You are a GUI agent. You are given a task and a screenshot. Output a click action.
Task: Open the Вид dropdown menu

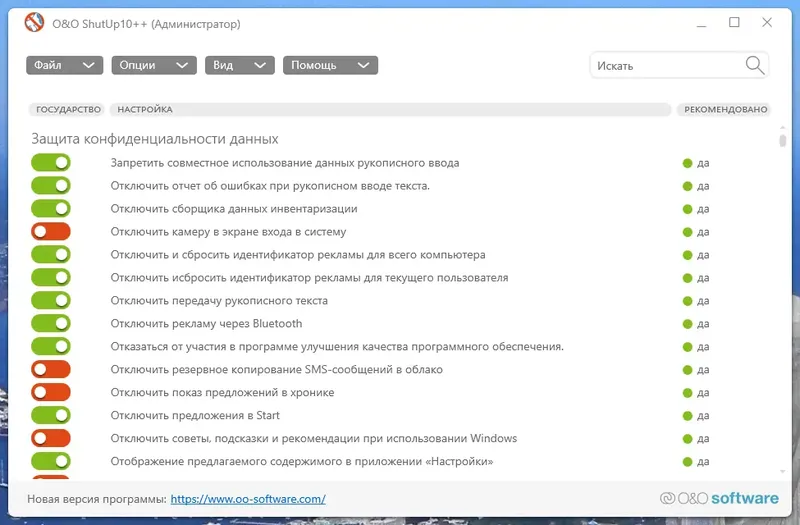(x=240, y=65)
